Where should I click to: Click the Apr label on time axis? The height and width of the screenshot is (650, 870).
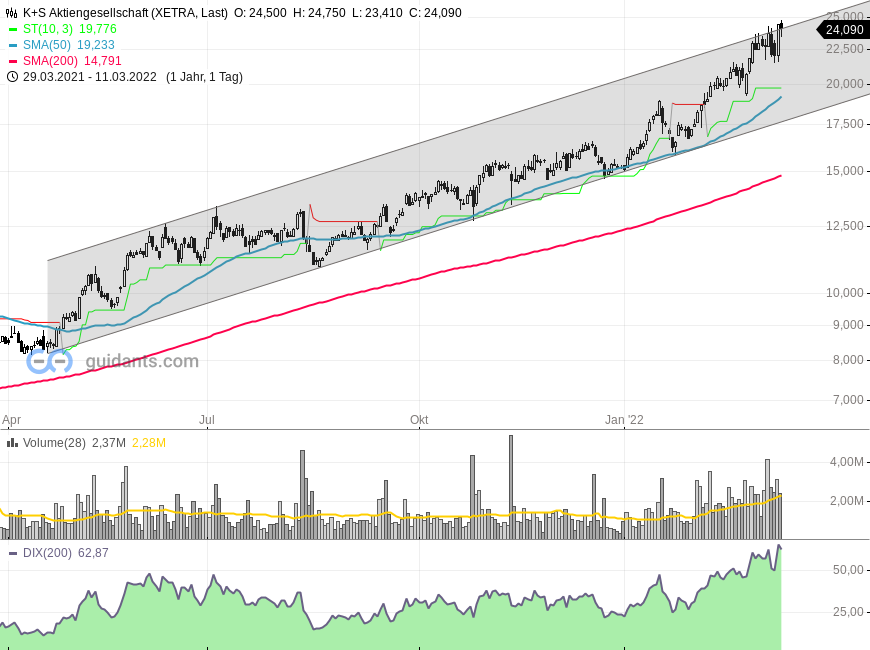(x=11, y=420)
